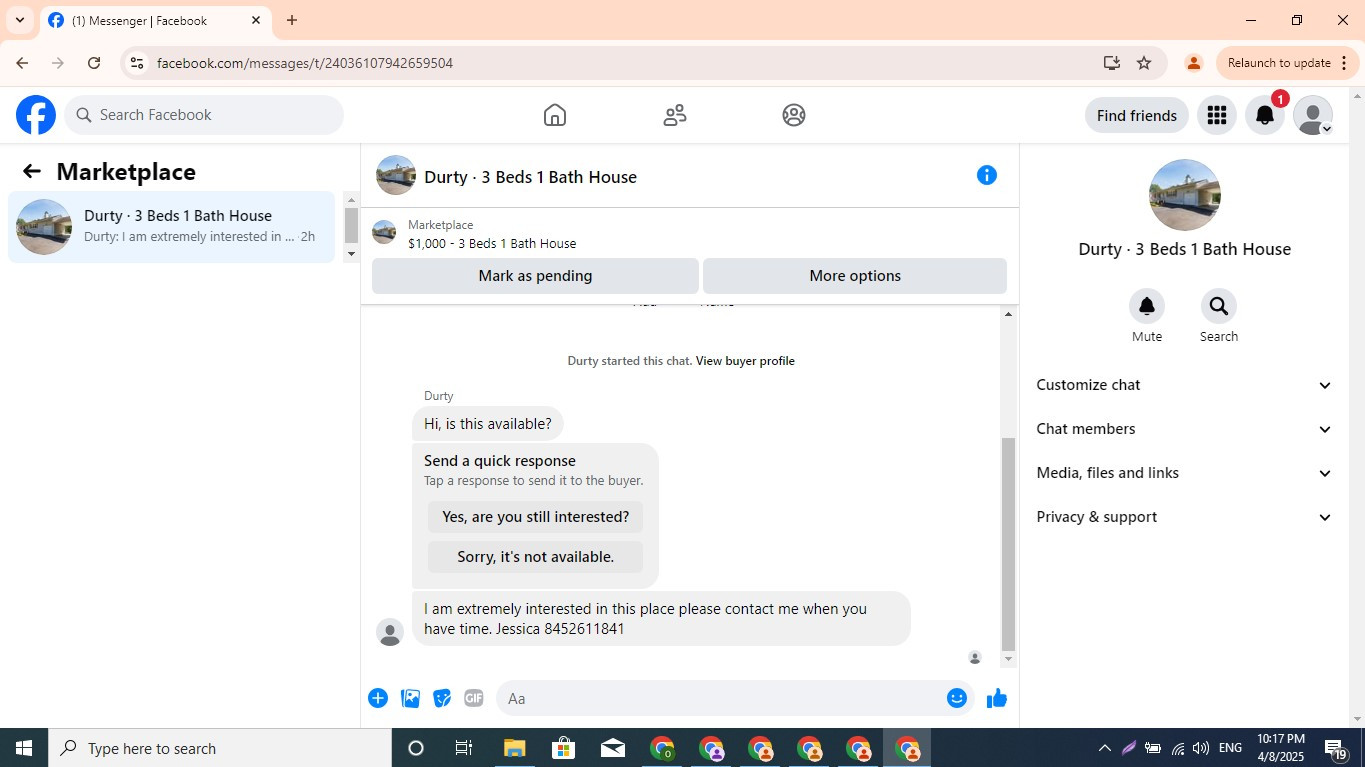Focus the Search Facebook field
1365x767 pixels.
tap(204, 115)
